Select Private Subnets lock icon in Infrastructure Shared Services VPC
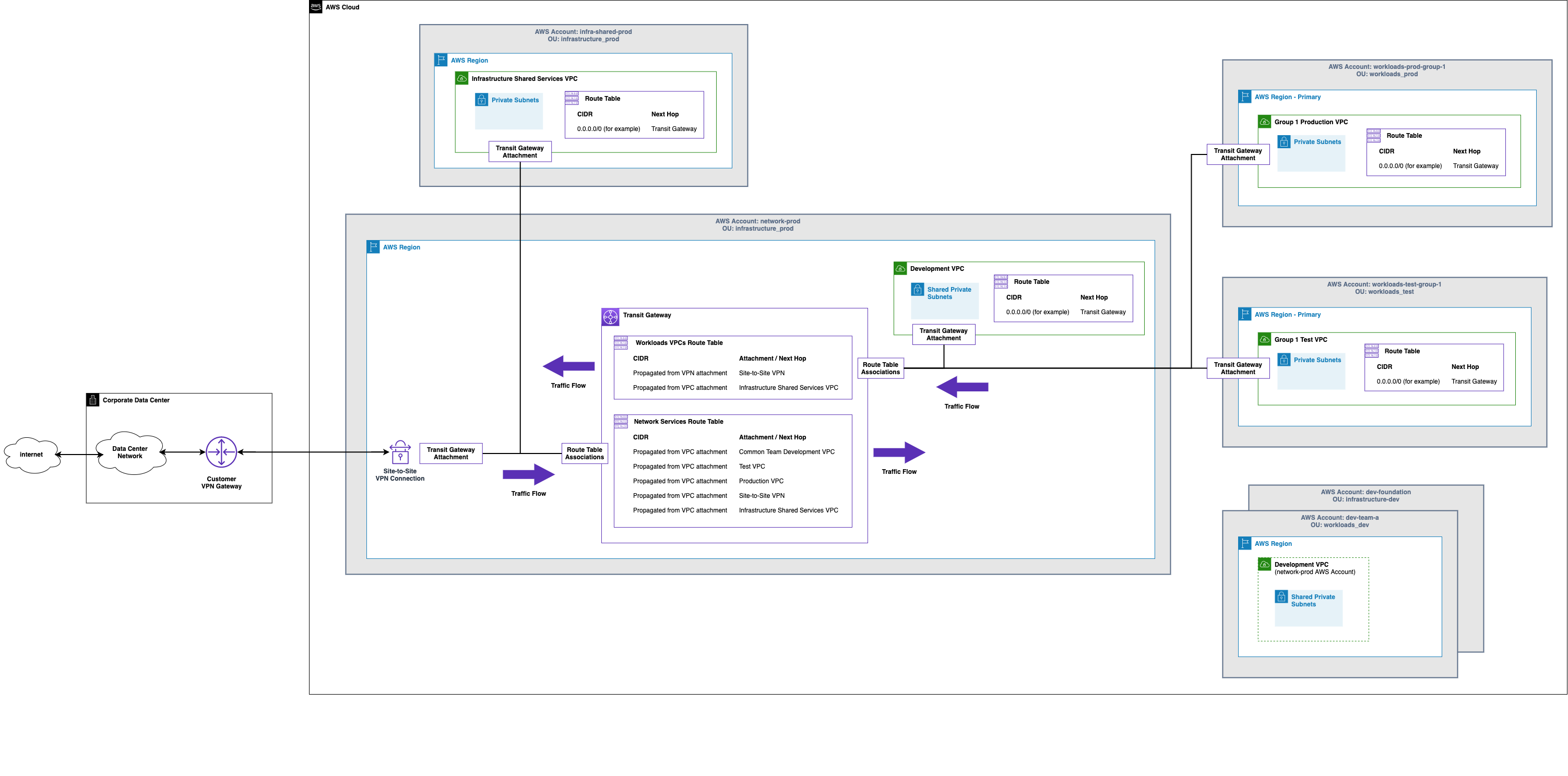The width and height of the screenshot is (1568, 776). click(481, 99)
